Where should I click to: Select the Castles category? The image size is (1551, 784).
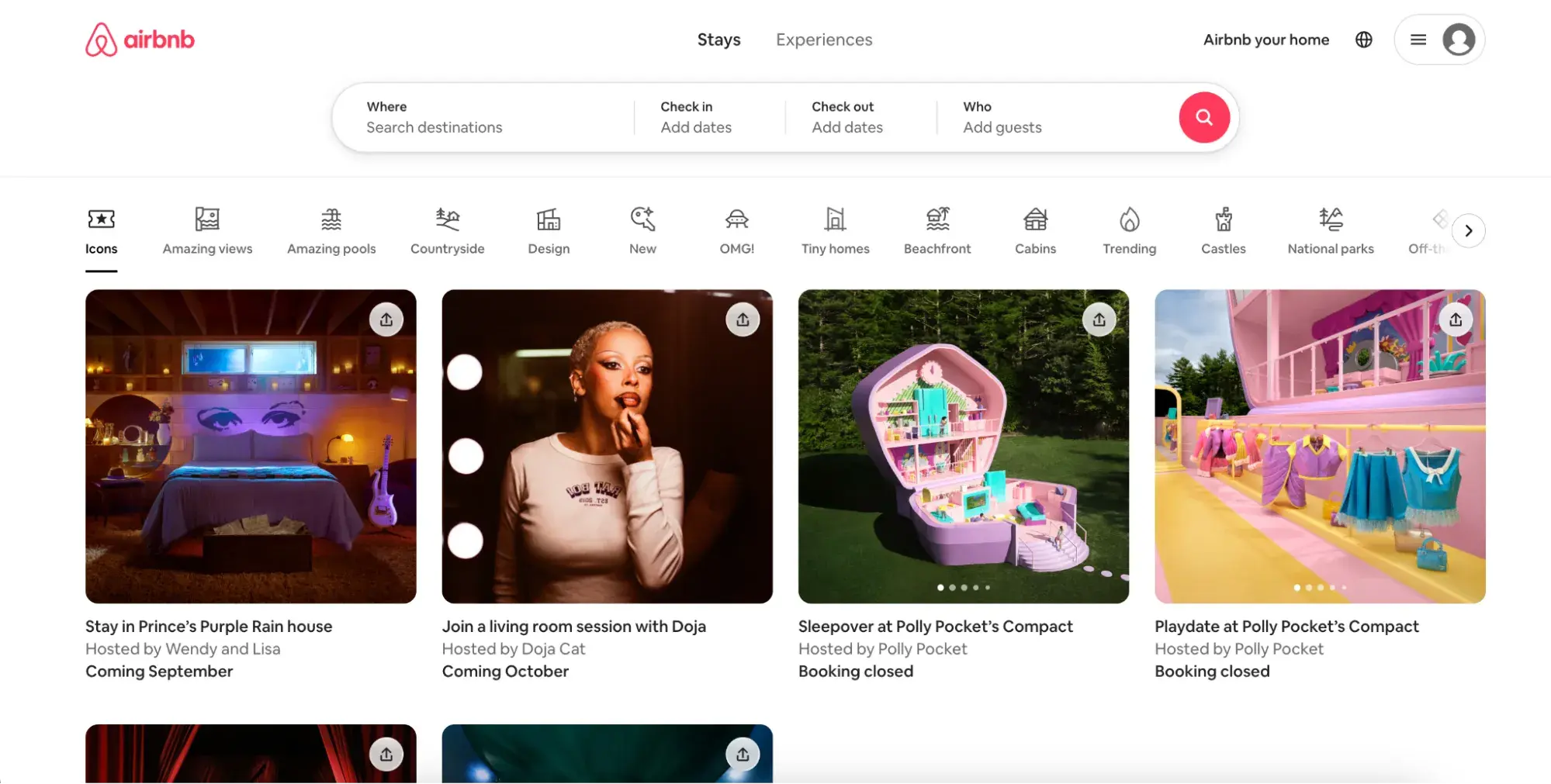tap(1223, 232)
